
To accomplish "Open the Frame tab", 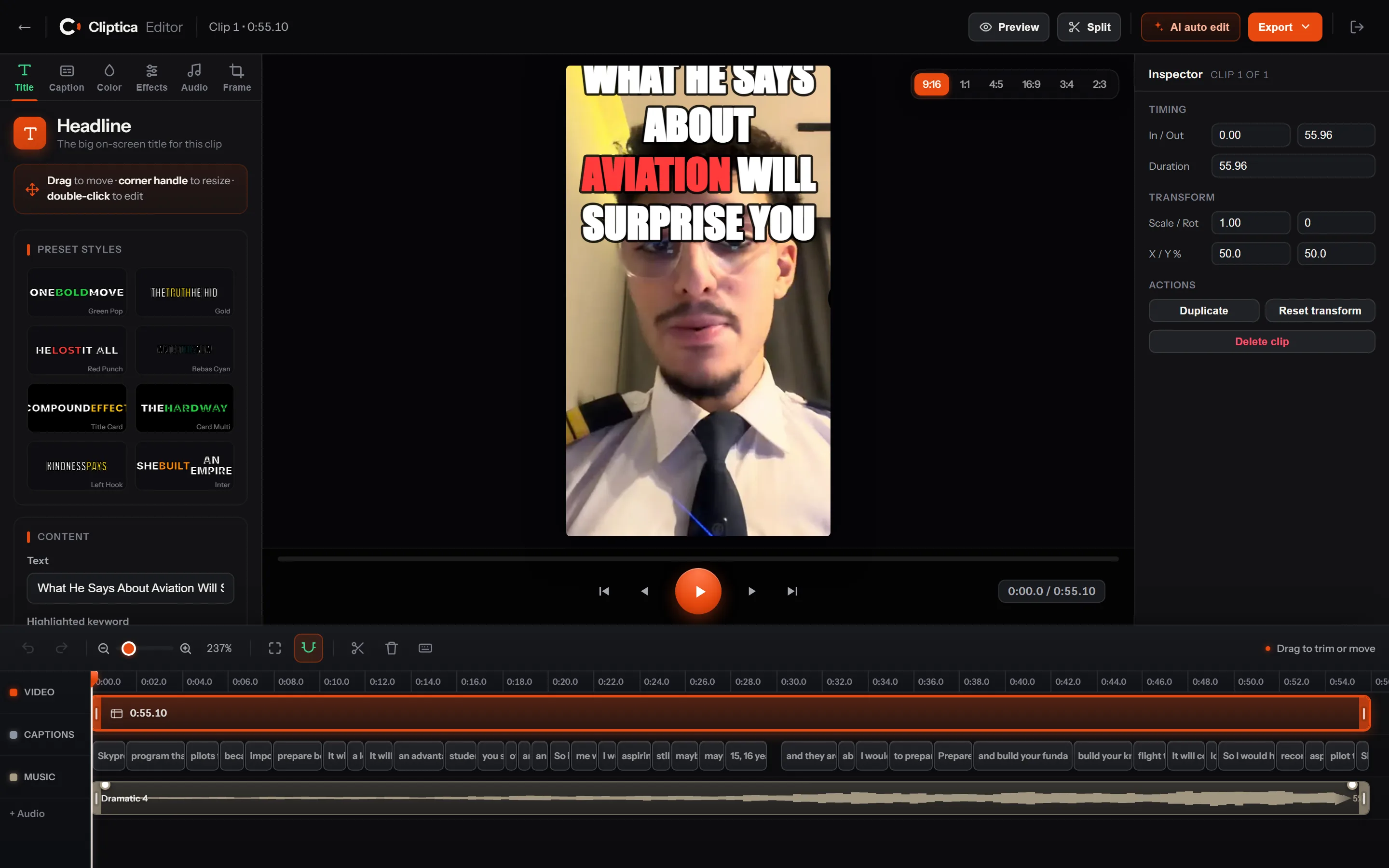I will pyautogui.click(x=236, y=78).
